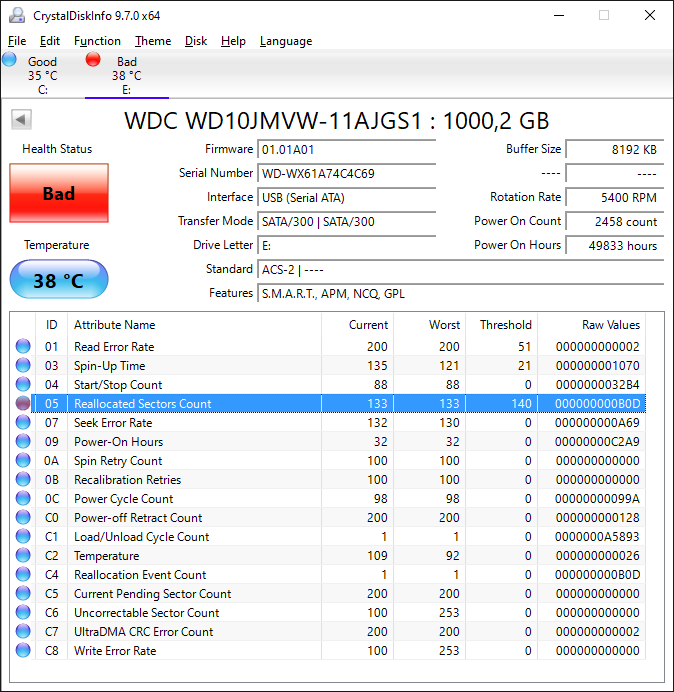Click the Buffer Size value 8192 KB
674x692 pixels.
point(614,150)
